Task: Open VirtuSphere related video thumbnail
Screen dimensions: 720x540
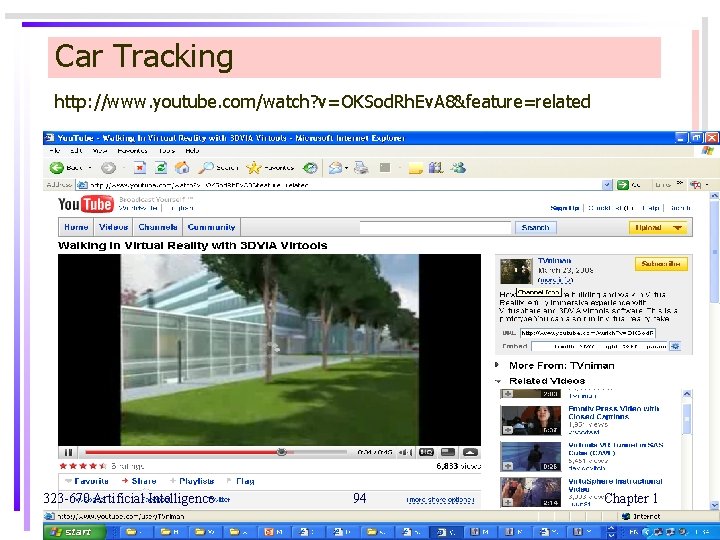Action: tap(530, 492)
